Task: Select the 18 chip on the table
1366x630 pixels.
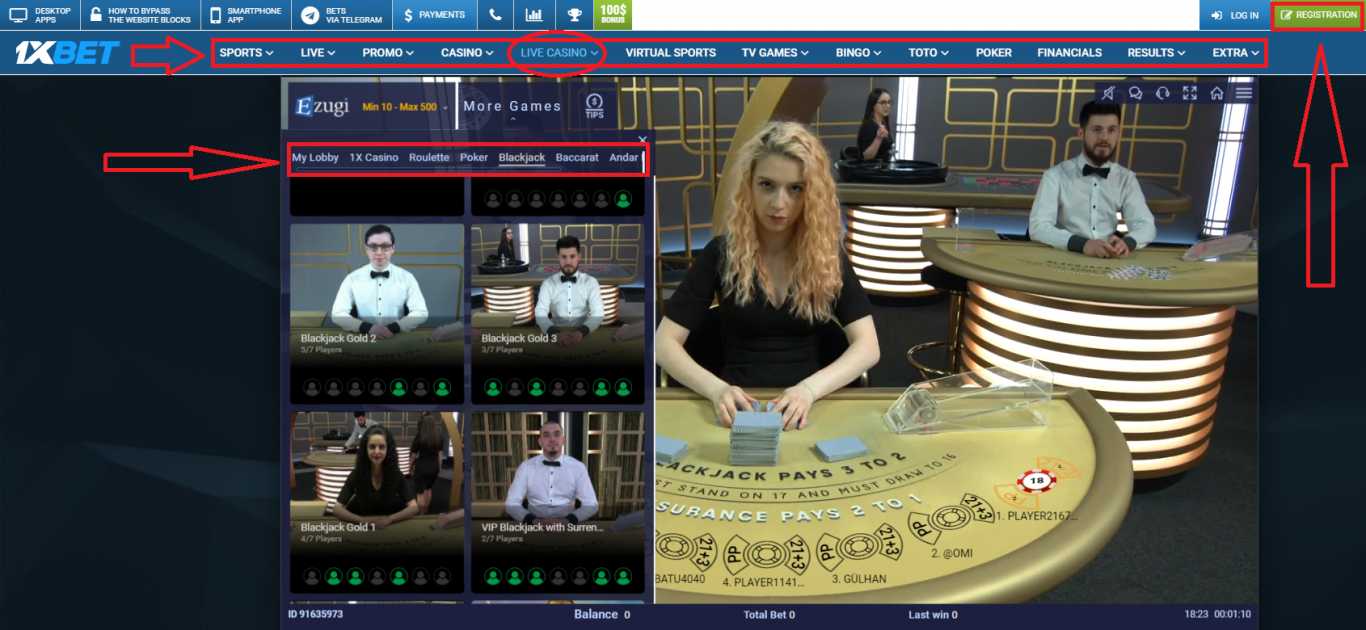Action: pyautogui.click(x=1036, y=482)
